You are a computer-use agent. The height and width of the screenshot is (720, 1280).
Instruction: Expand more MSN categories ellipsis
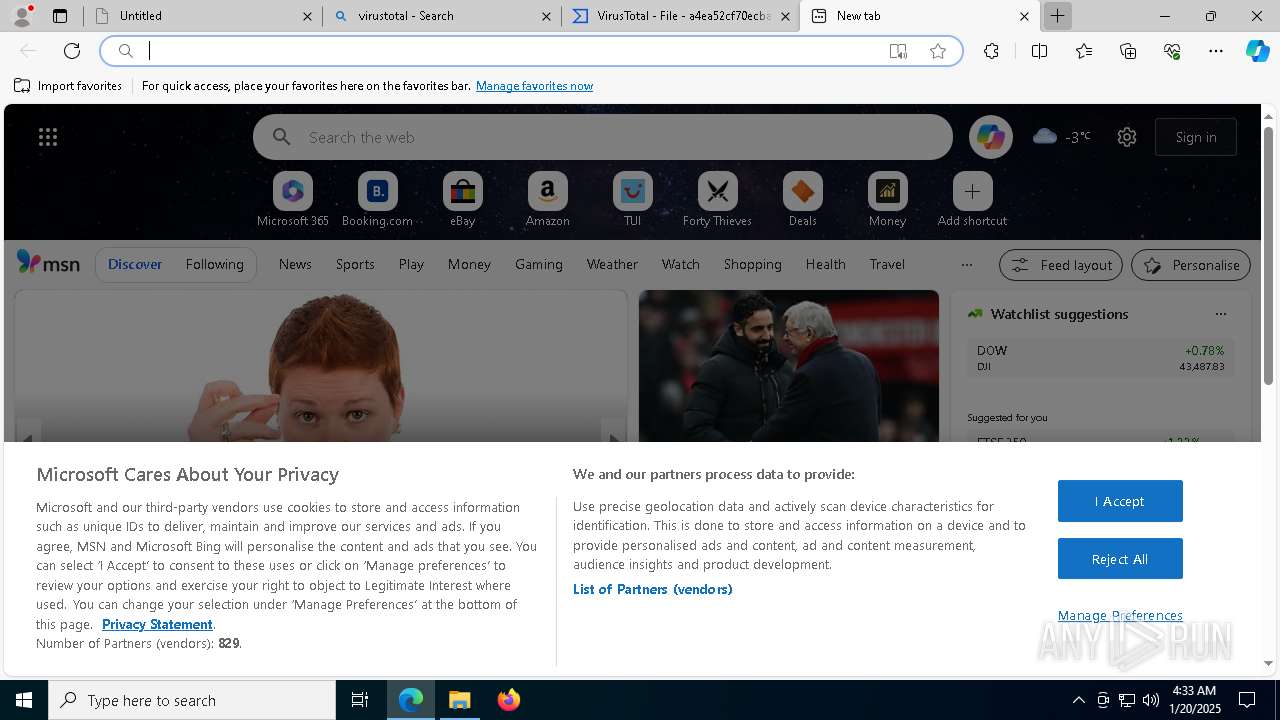point(966,264)
